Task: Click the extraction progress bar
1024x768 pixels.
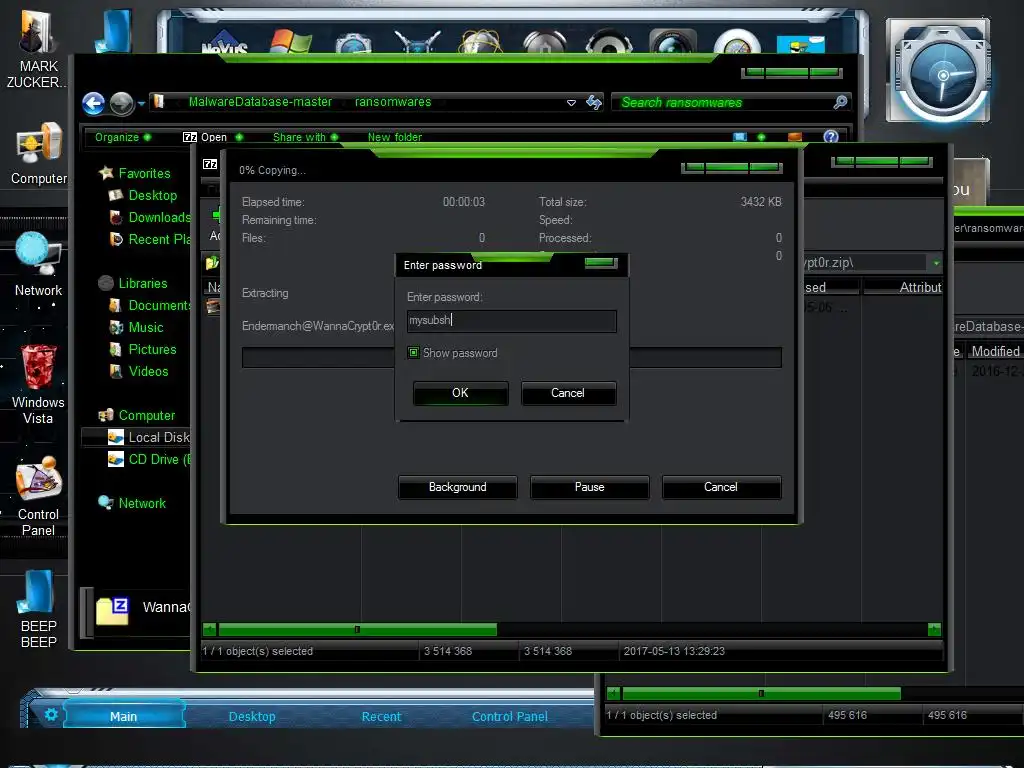Action: [x=511, y=358]
